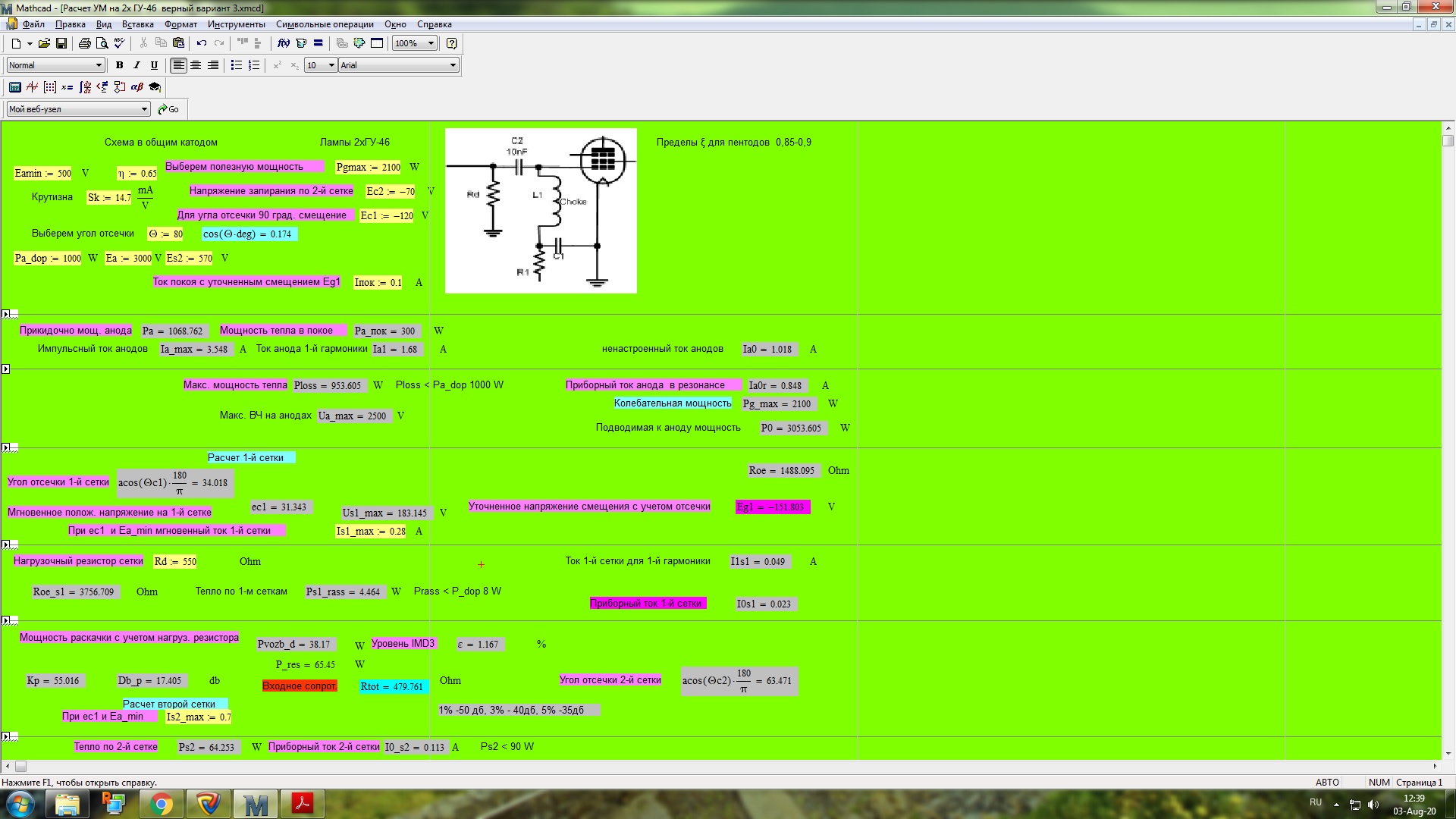Insert a component with the puzzle icon
Screen dimensions: 1456x819
359,43
